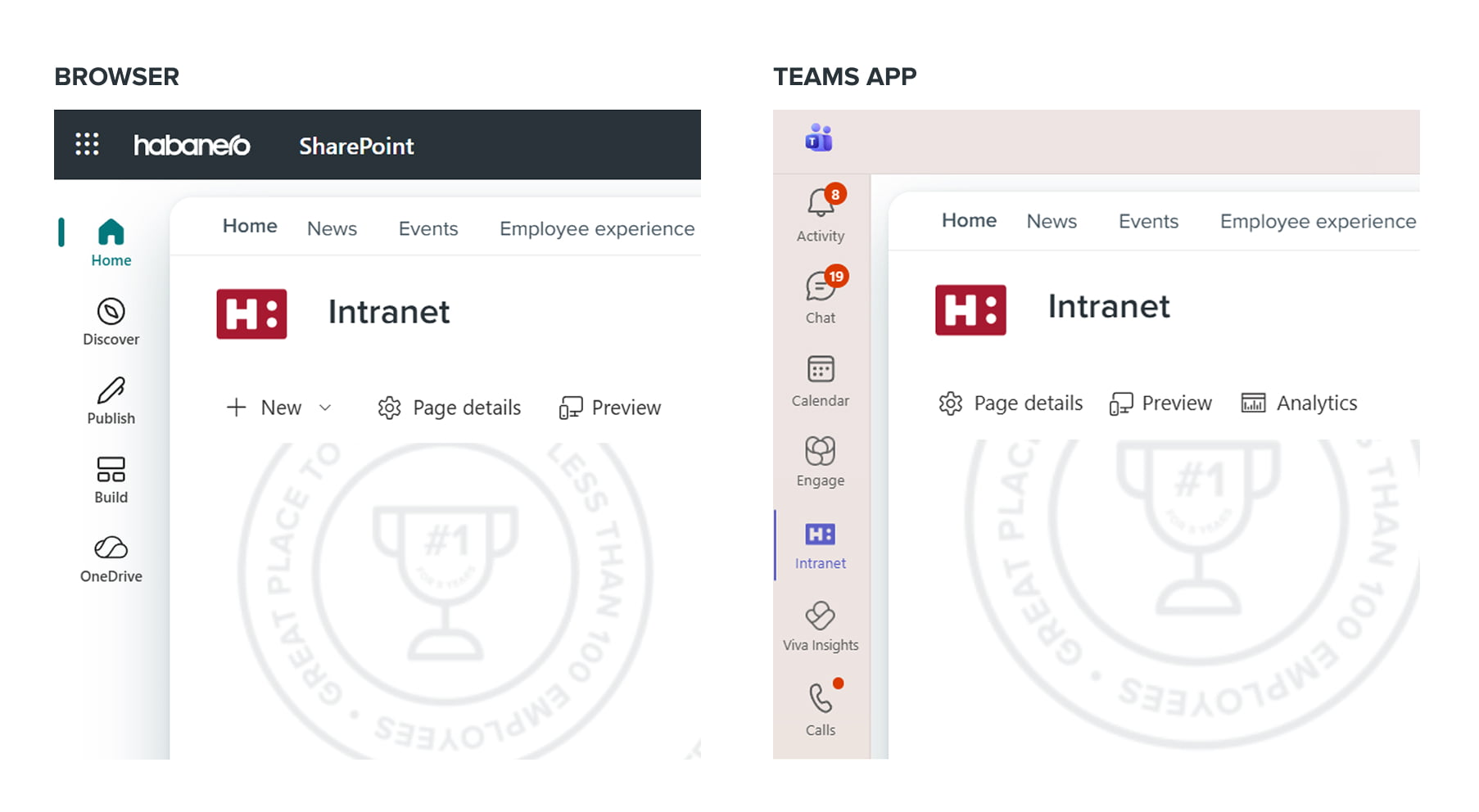This screenshot has height=812, width=1479.
Task: Open Build in SharePoint sidebar
Action: click(x=111, y=480)
